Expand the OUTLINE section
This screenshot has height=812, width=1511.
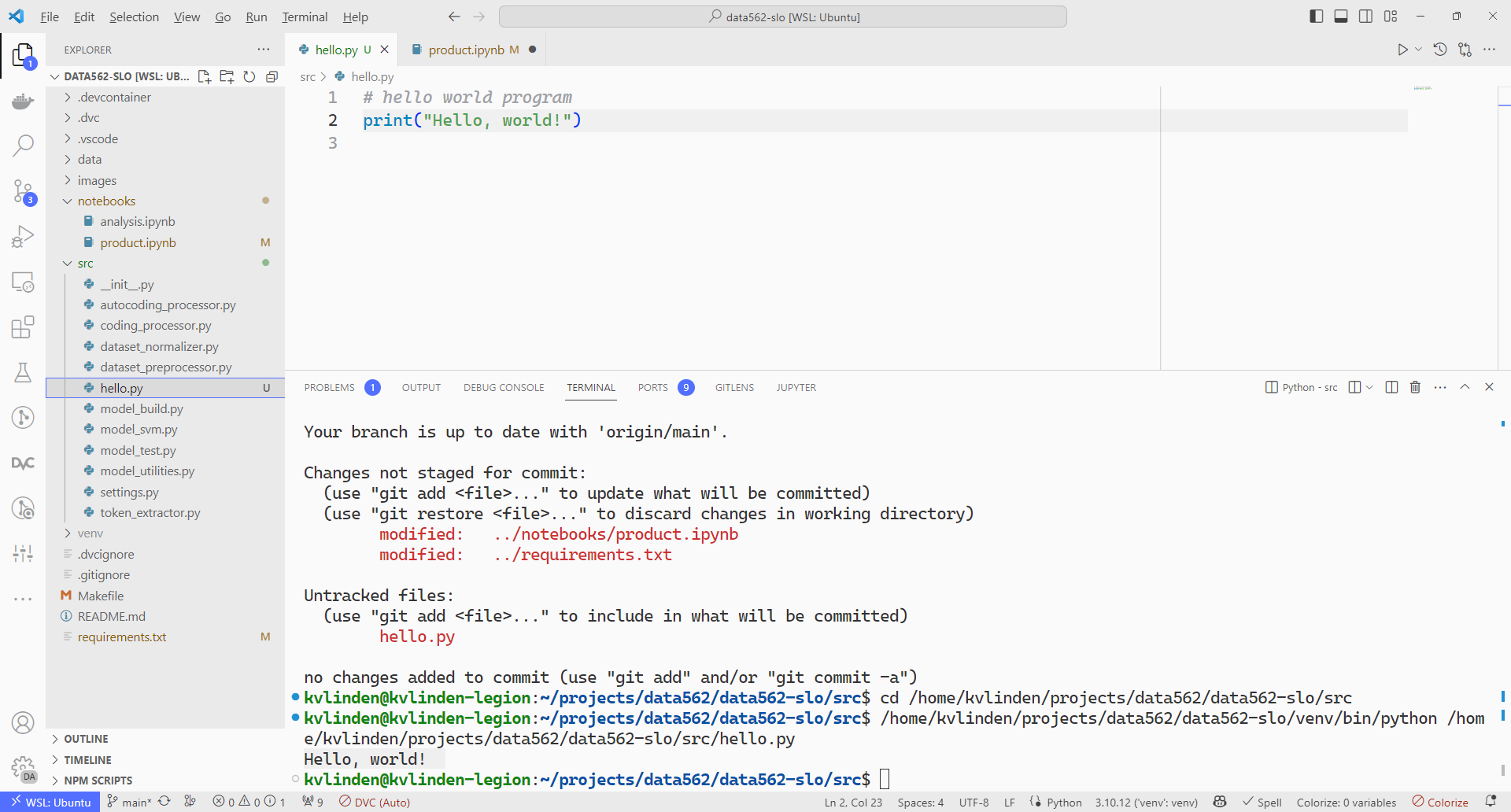pyautogui.click(x=86, y=739)
